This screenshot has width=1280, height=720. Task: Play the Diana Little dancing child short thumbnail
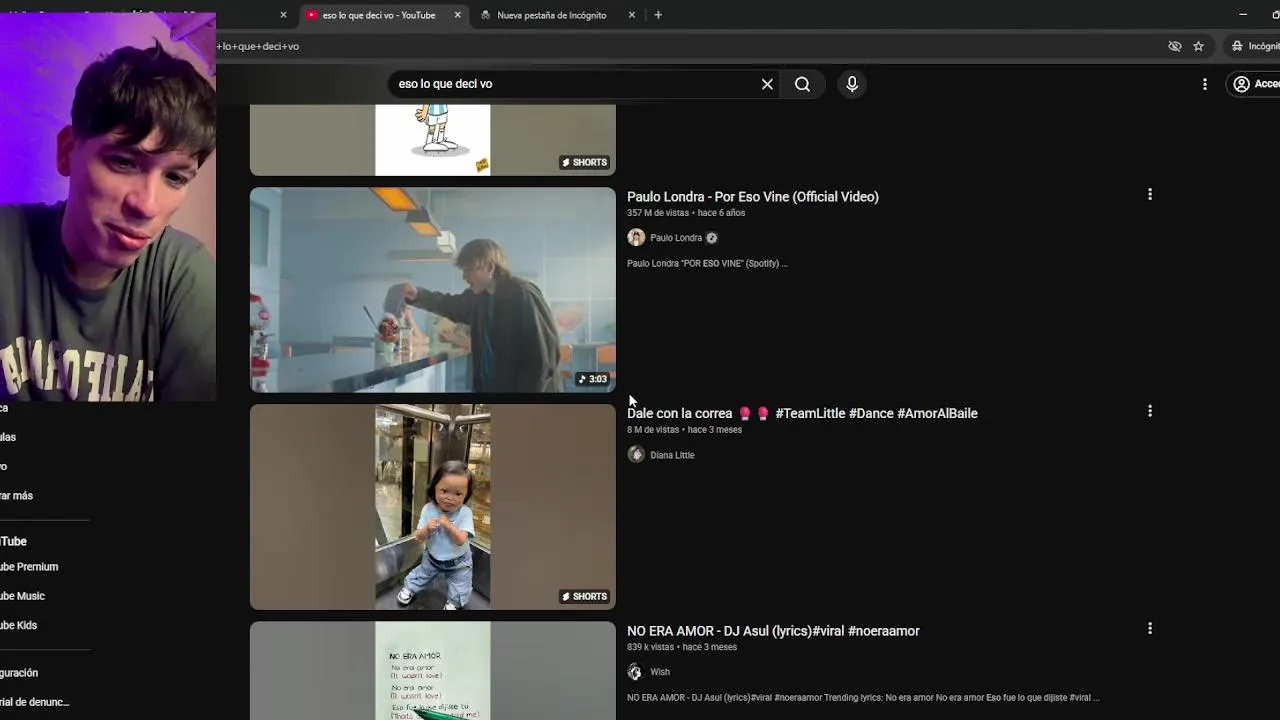[433, 507]
